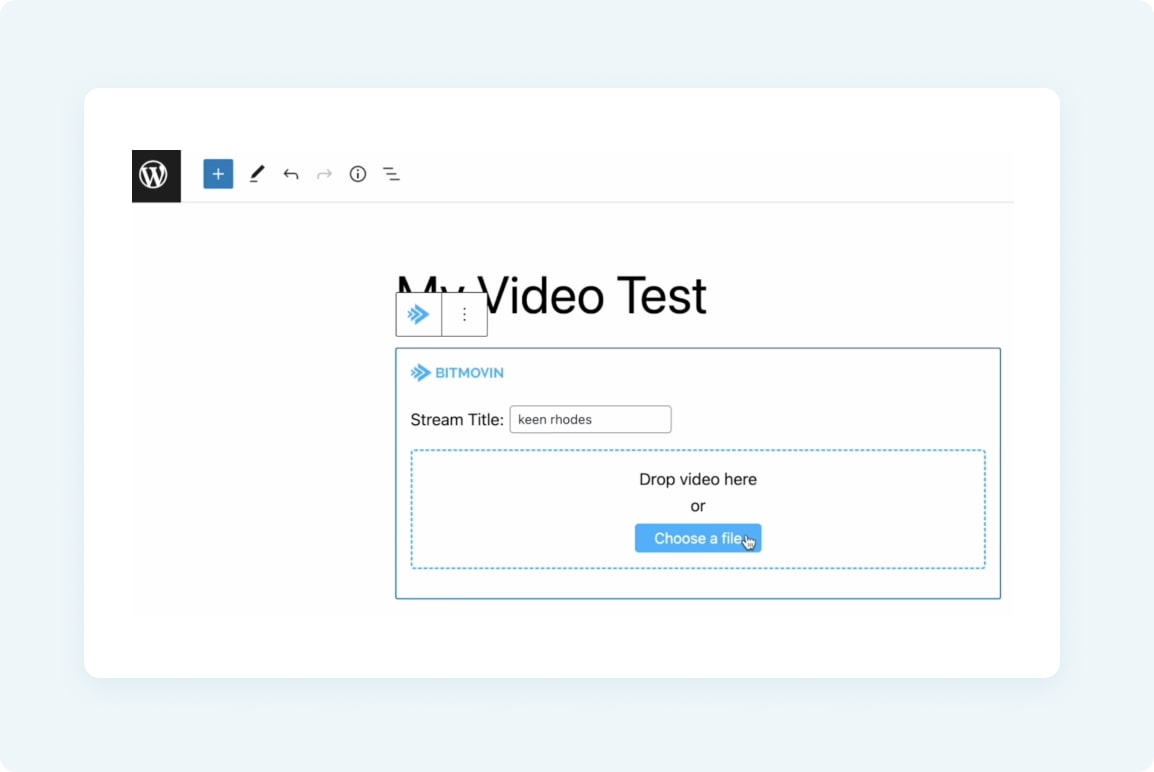Click the Drop video here text

pos(698,479)
